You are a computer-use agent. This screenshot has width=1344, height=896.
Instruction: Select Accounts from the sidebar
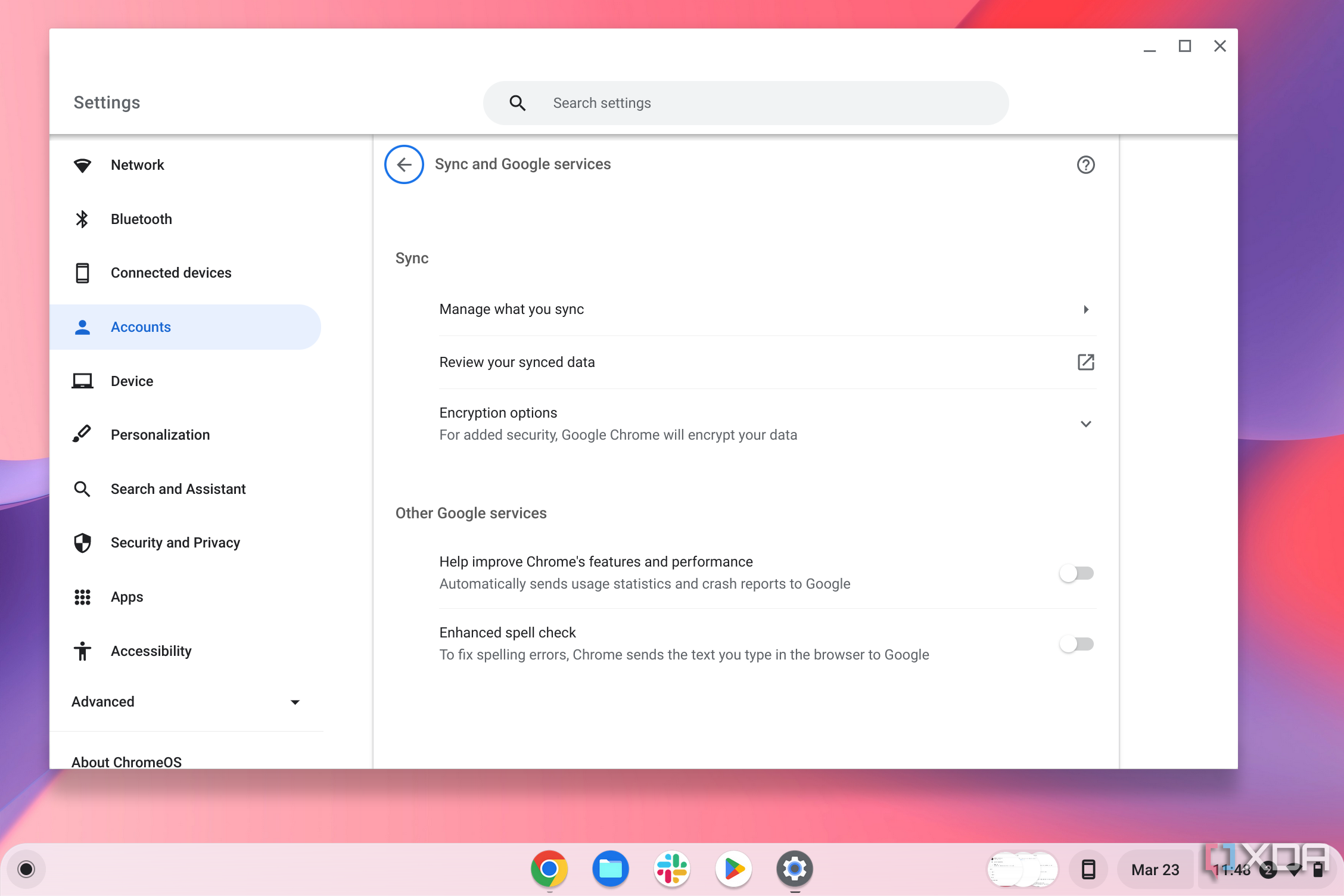click(140, 326)
